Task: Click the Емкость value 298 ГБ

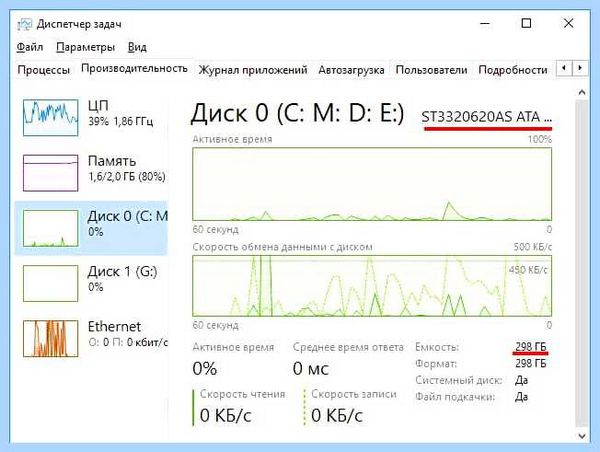Action: coord(530,346)
